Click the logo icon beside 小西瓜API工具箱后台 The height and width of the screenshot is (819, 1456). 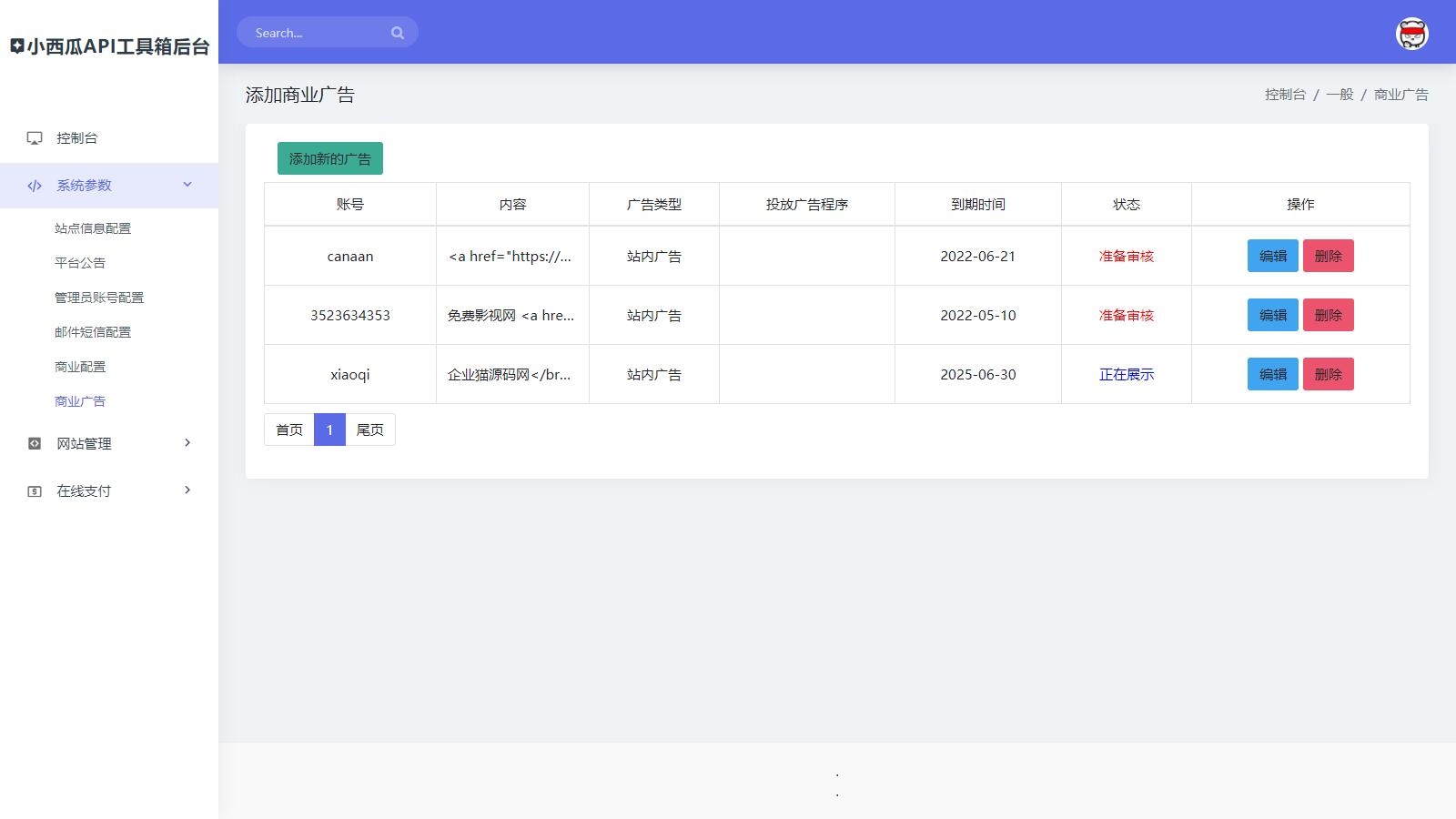tap(17, 46)
